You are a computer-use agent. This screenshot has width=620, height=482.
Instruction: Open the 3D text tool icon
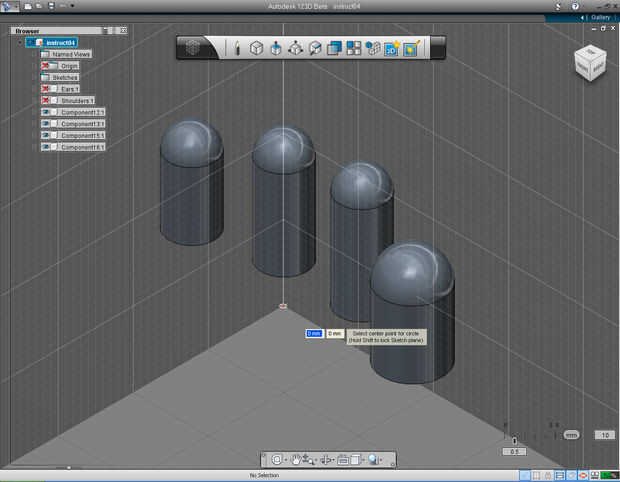click(391, 48)
